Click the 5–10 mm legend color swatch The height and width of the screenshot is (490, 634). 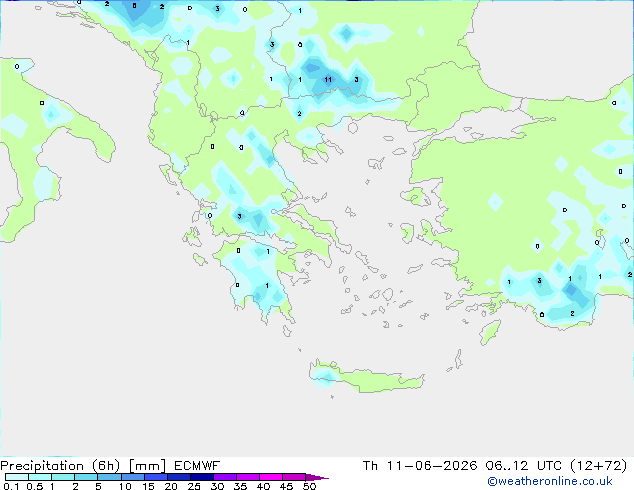tap(109, 477)
